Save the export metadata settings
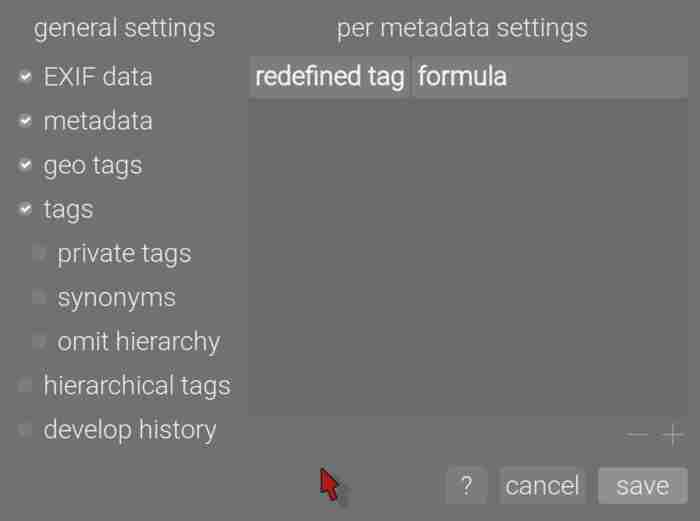Screen dimensions: 700x521 coord(642,486)
